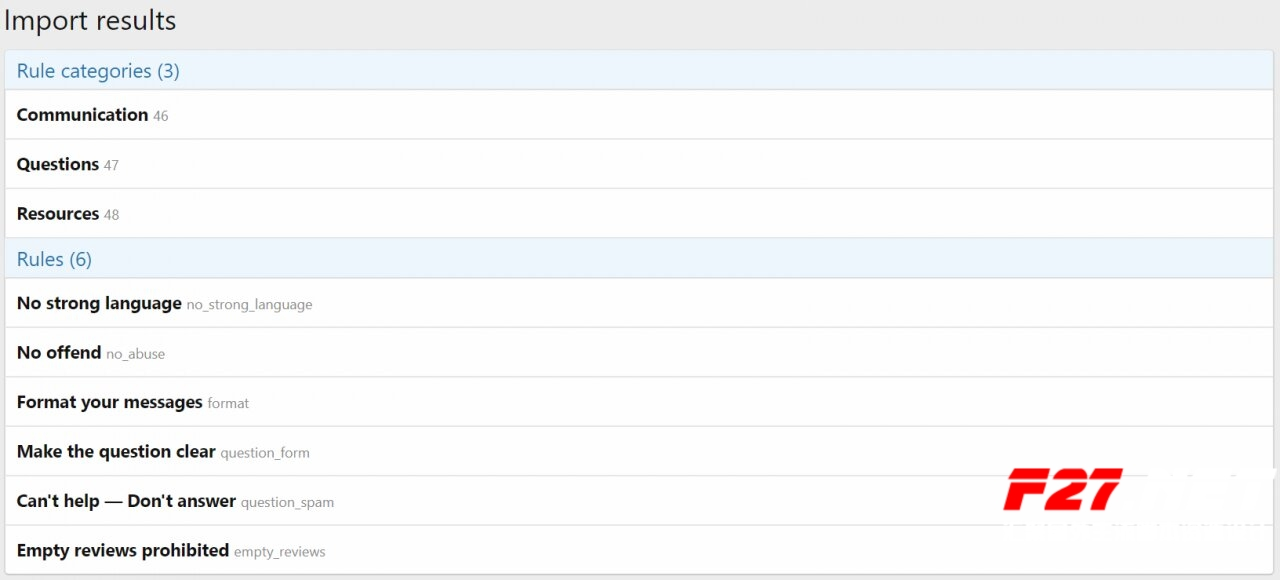
Task: Open the Communication rule category
Action: point(82,115)
